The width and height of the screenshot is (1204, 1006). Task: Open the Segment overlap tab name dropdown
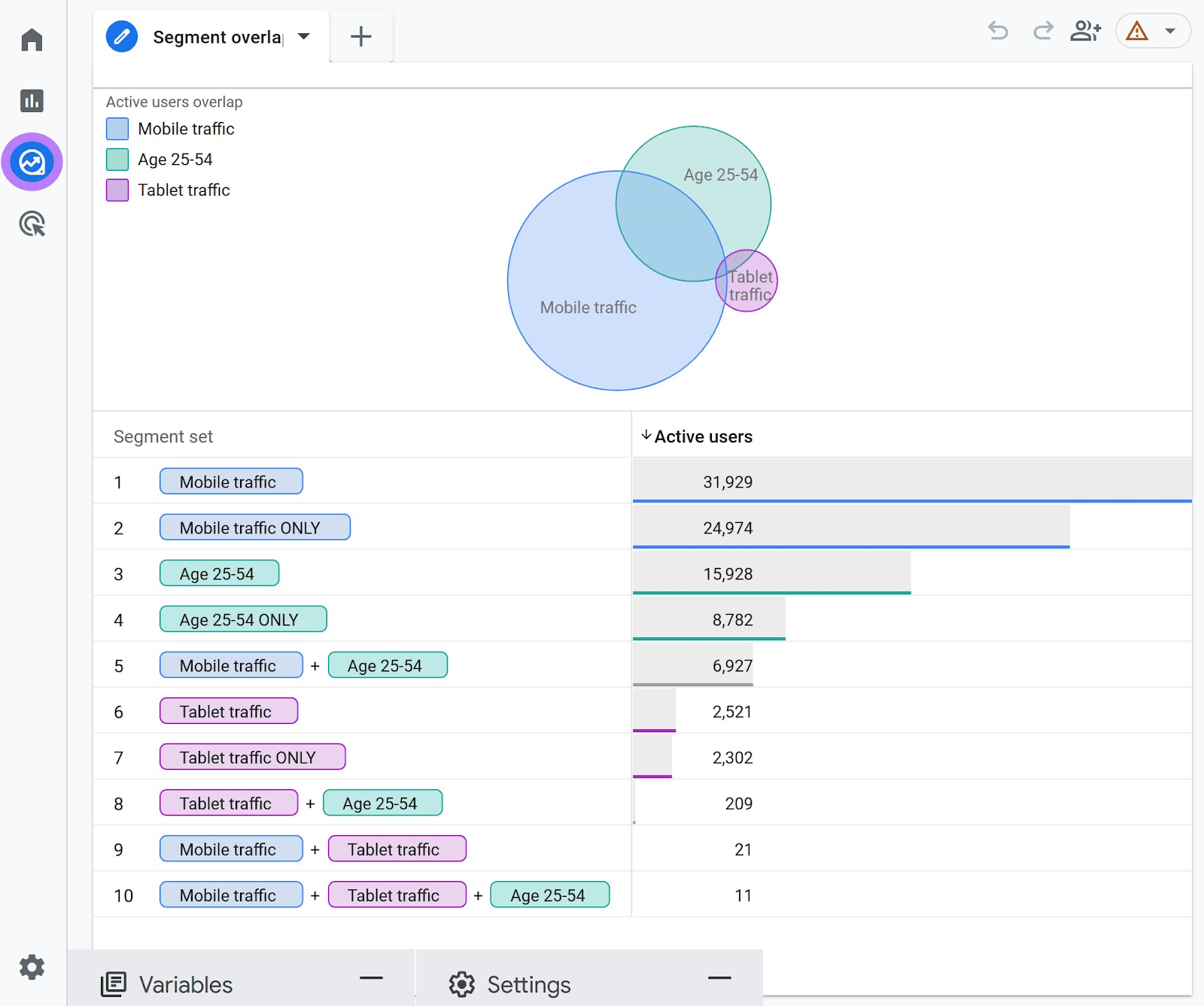click(x=304, y=36)
